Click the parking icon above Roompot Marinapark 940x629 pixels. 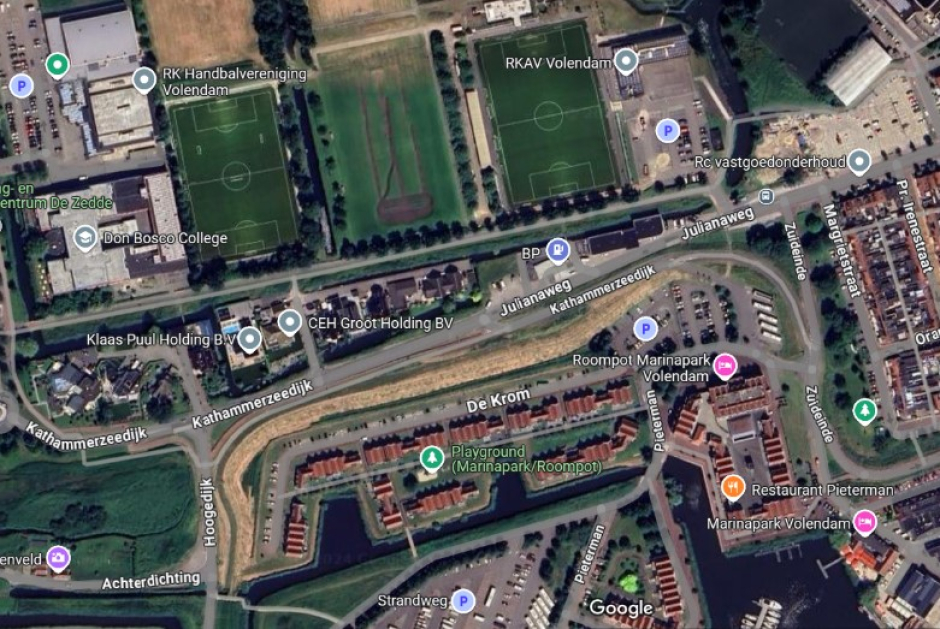pos(645,329)
